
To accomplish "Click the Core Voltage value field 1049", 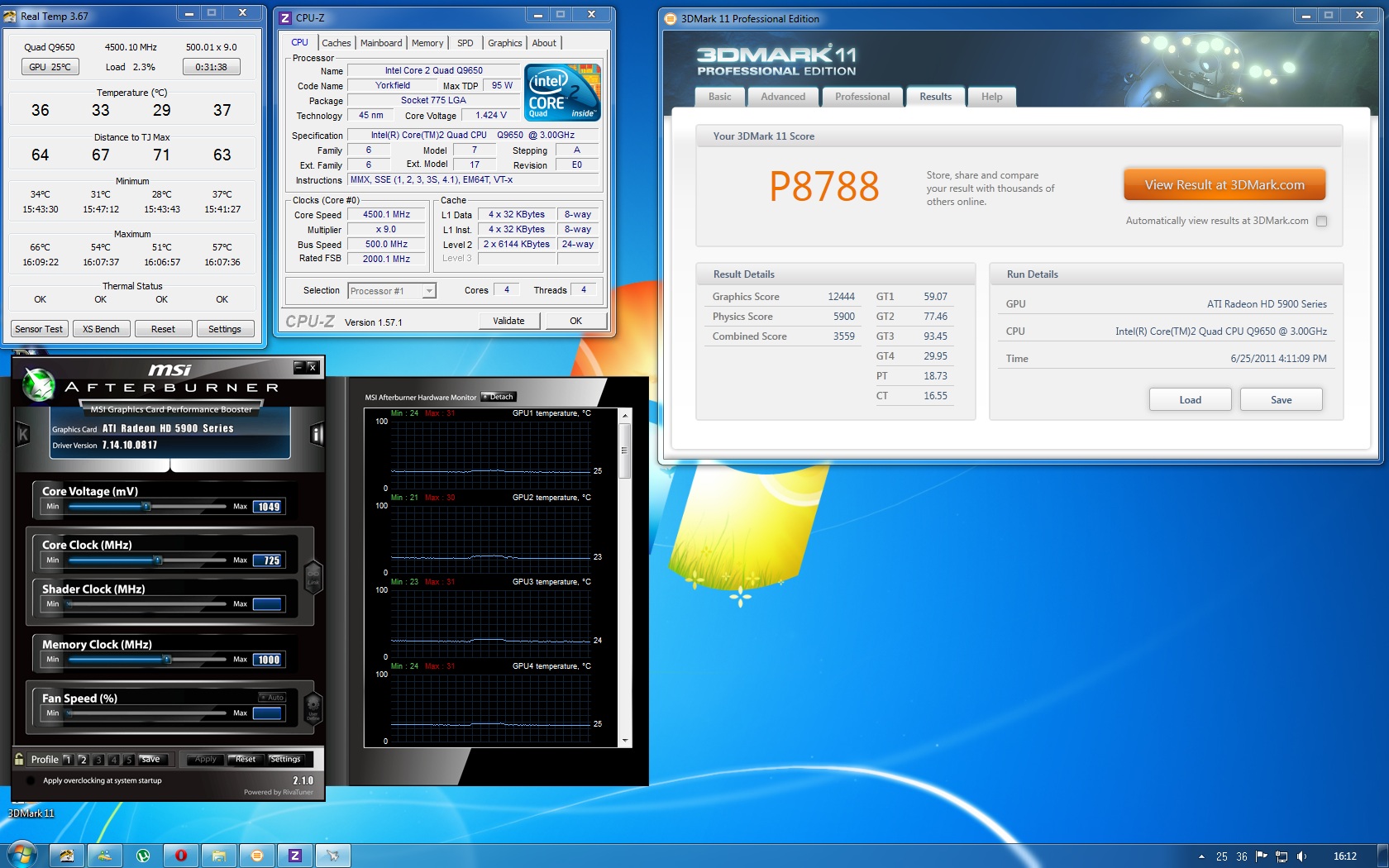I will click(x=268, y=507).
